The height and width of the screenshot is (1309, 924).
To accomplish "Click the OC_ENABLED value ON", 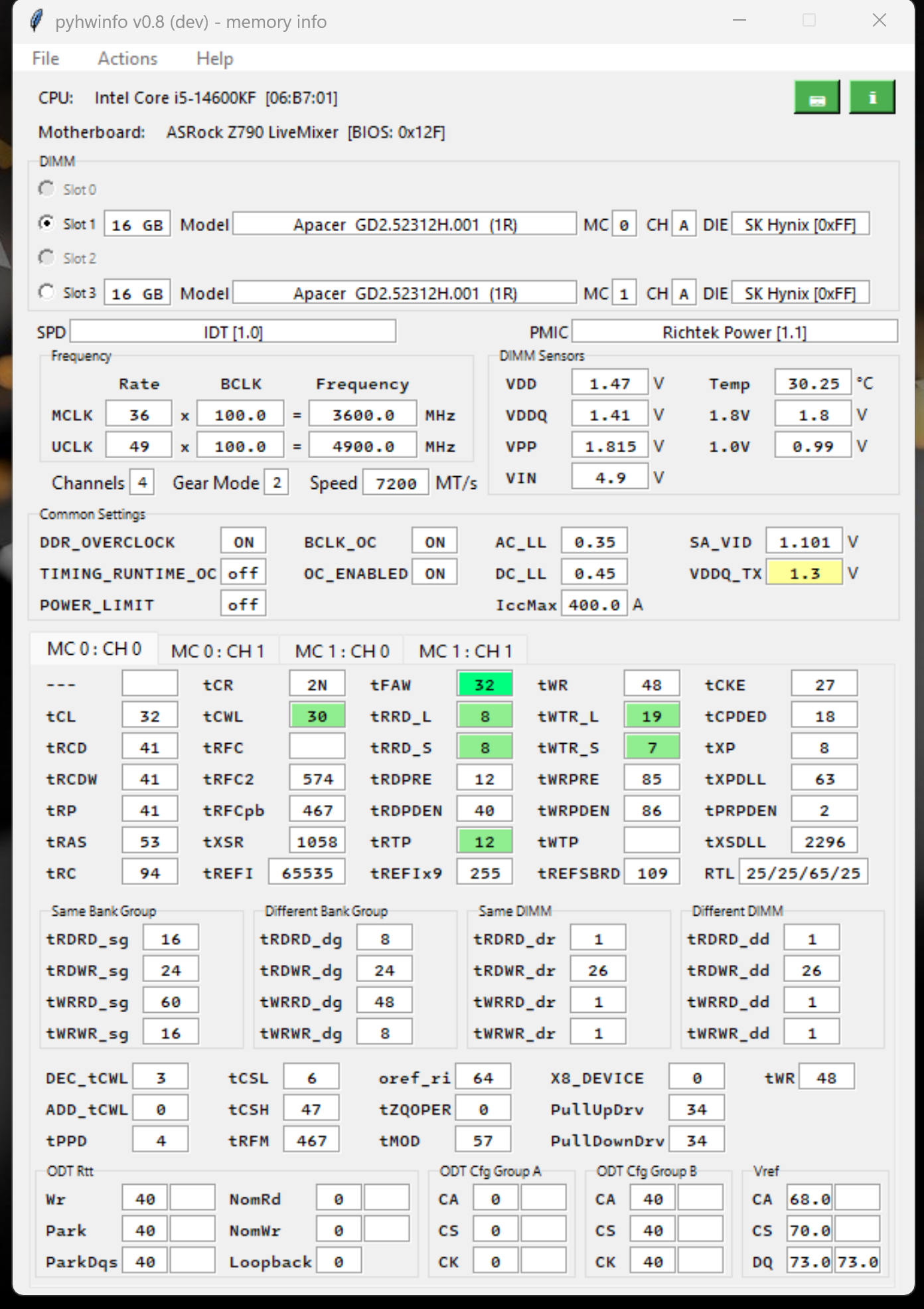I will 435,572.
